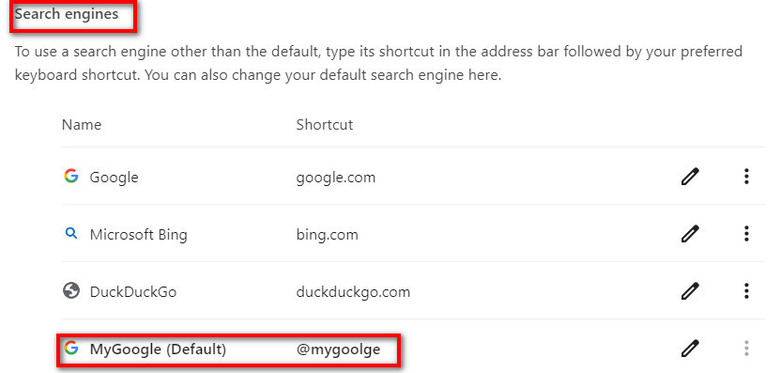The image size is (780, 373).
Task: Open more actions for Google
Action: click(x=746, y=177)
